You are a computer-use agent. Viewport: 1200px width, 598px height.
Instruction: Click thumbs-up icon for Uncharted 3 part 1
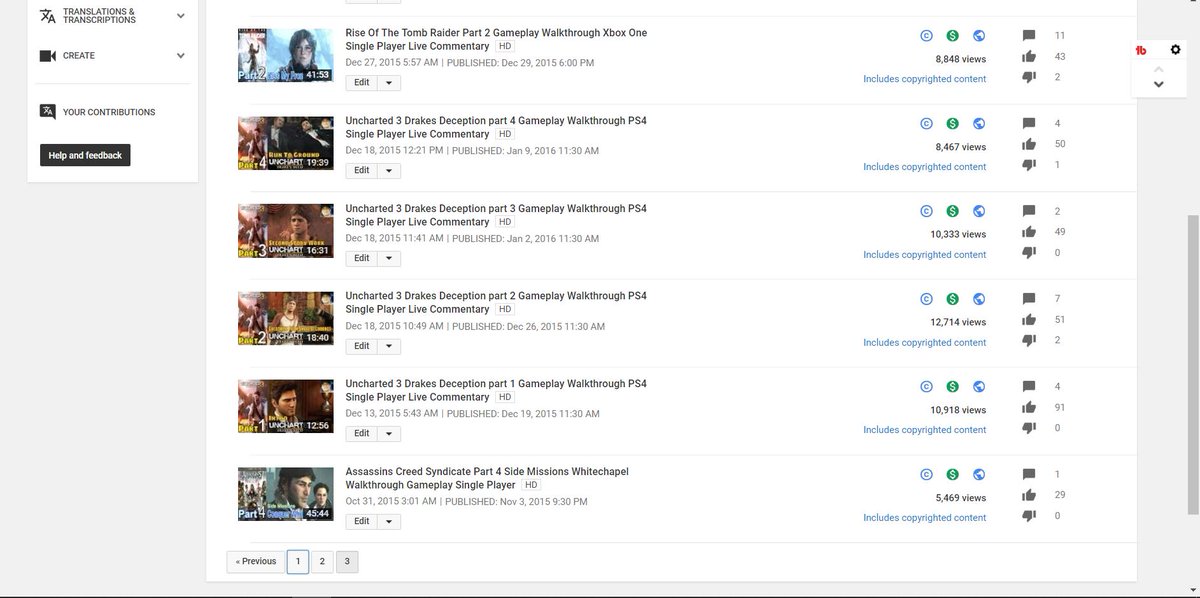pos(1029,408)
